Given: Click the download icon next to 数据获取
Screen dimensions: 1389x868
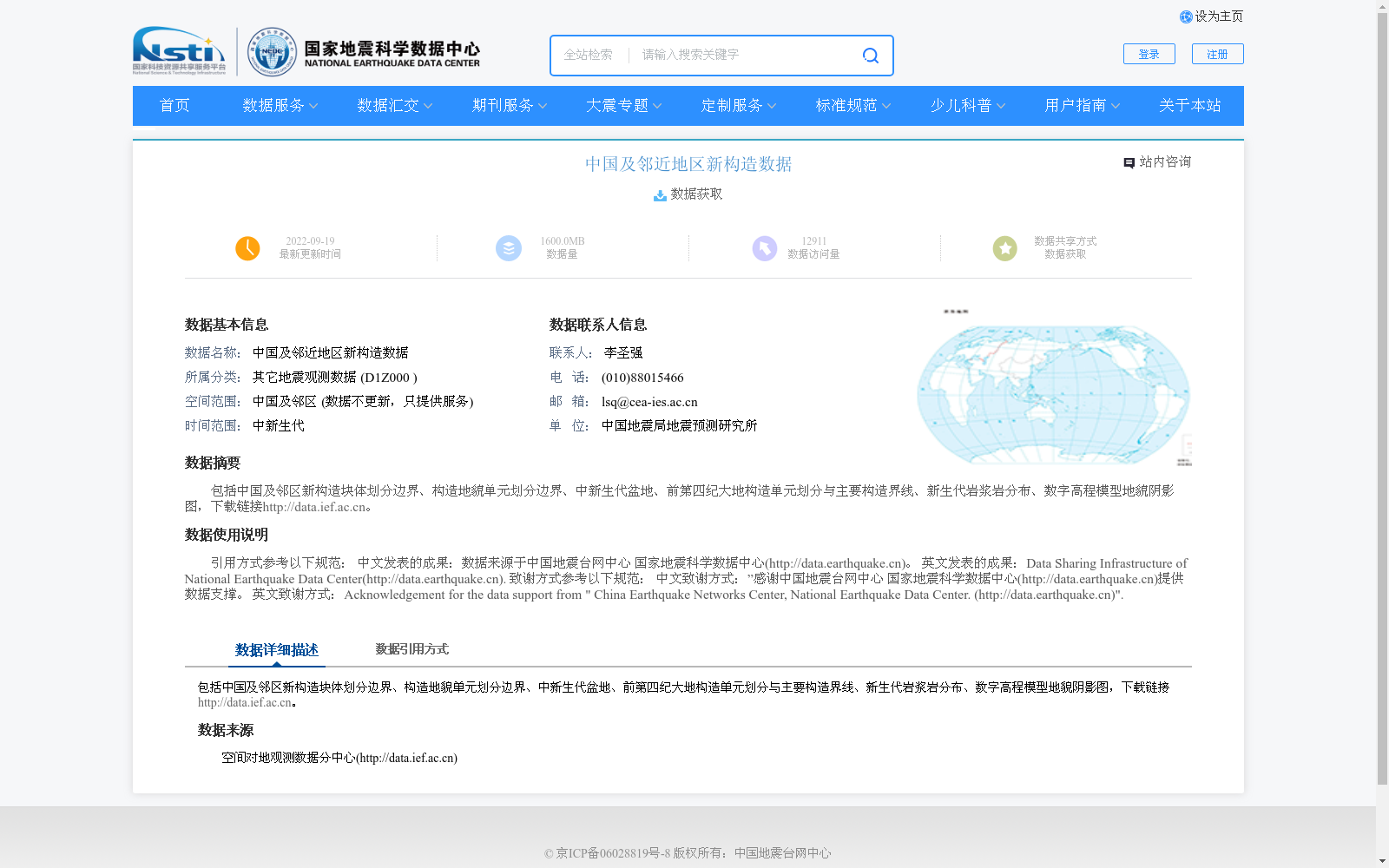Looking at the screenshot, I should [x=660, y=195].
